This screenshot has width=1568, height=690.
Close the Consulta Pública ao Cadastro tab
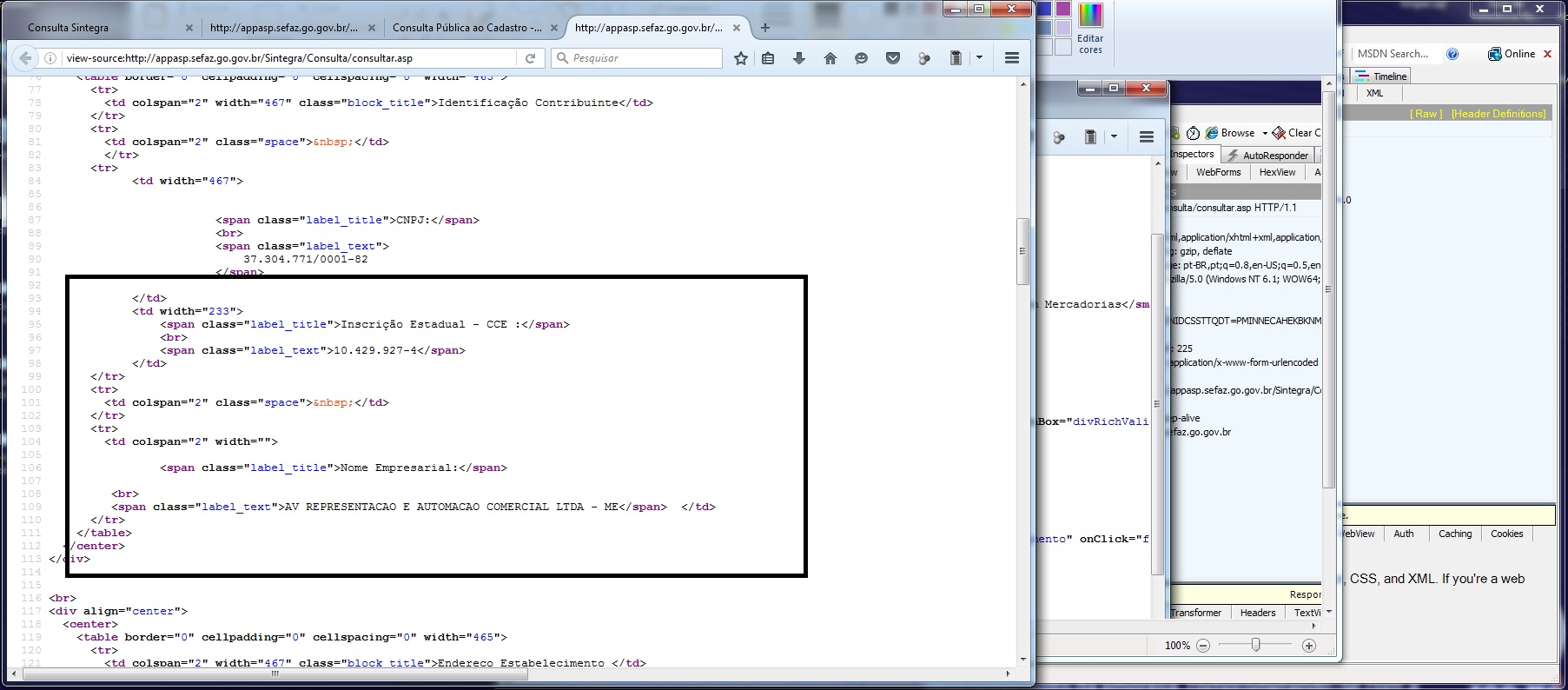pyautogui.click(x=554, y=28)
